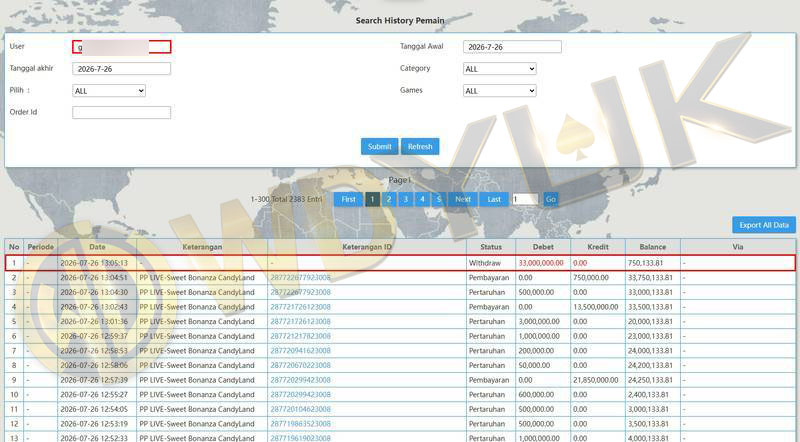Go to the First page
The height and width of the screenshot is (442, 800).
click(x=348, y=199)
